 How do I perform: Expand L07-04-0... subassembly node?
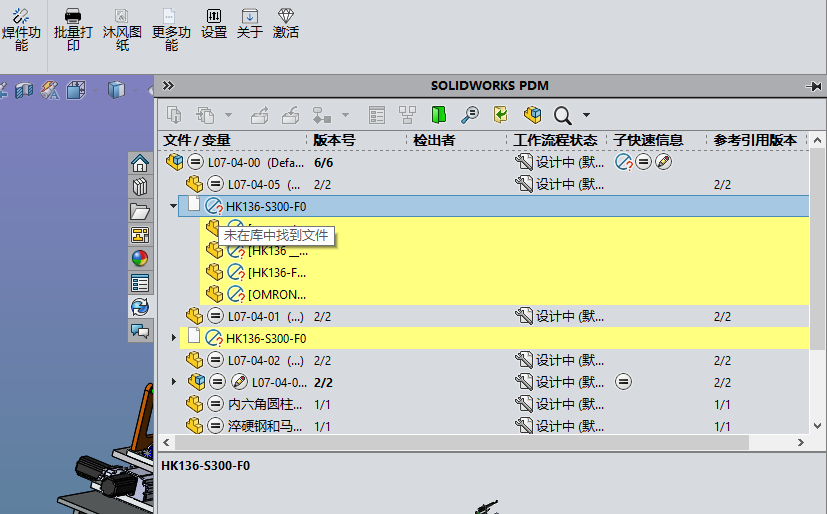[174, 382]
